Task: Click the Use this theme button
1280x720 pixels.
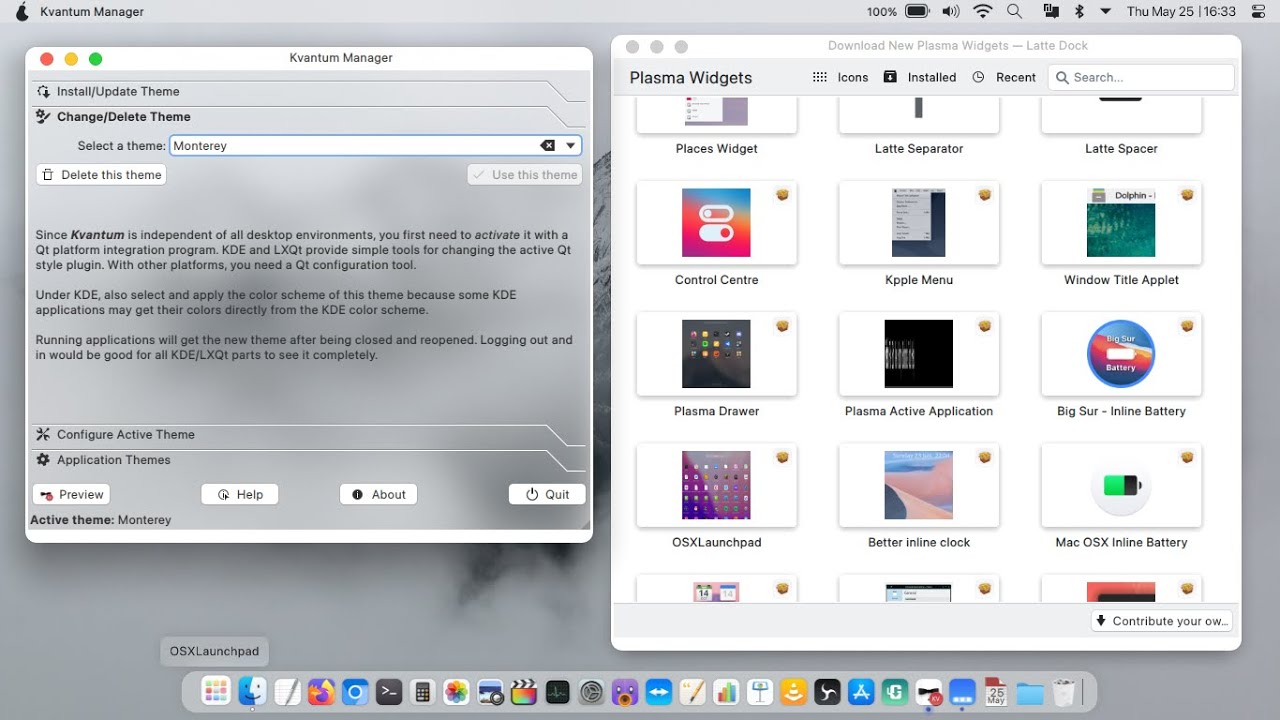Action: [x=525, y=175]
